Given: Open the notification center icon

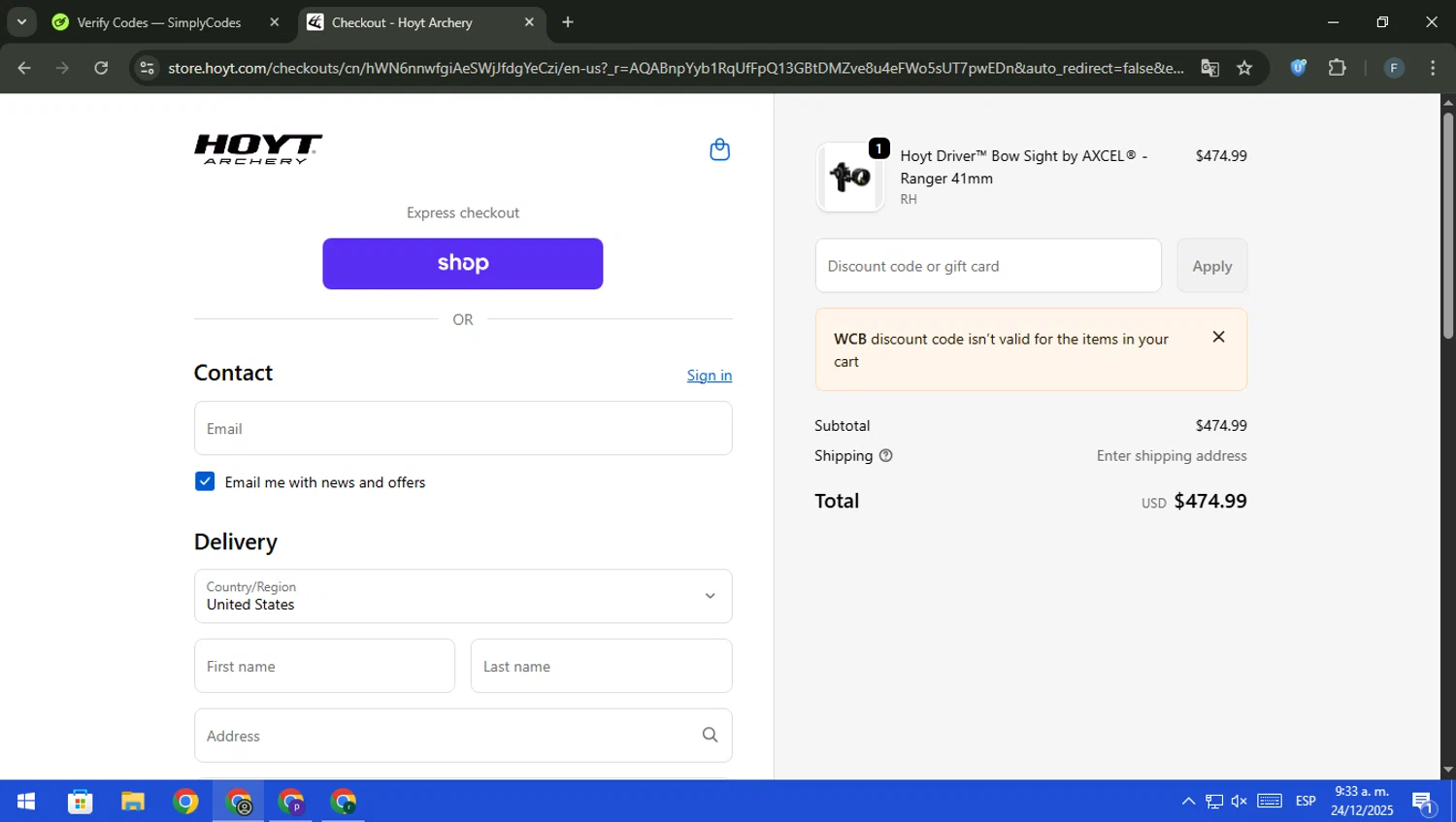Looking at the screenshot, I should (1424, 802).
